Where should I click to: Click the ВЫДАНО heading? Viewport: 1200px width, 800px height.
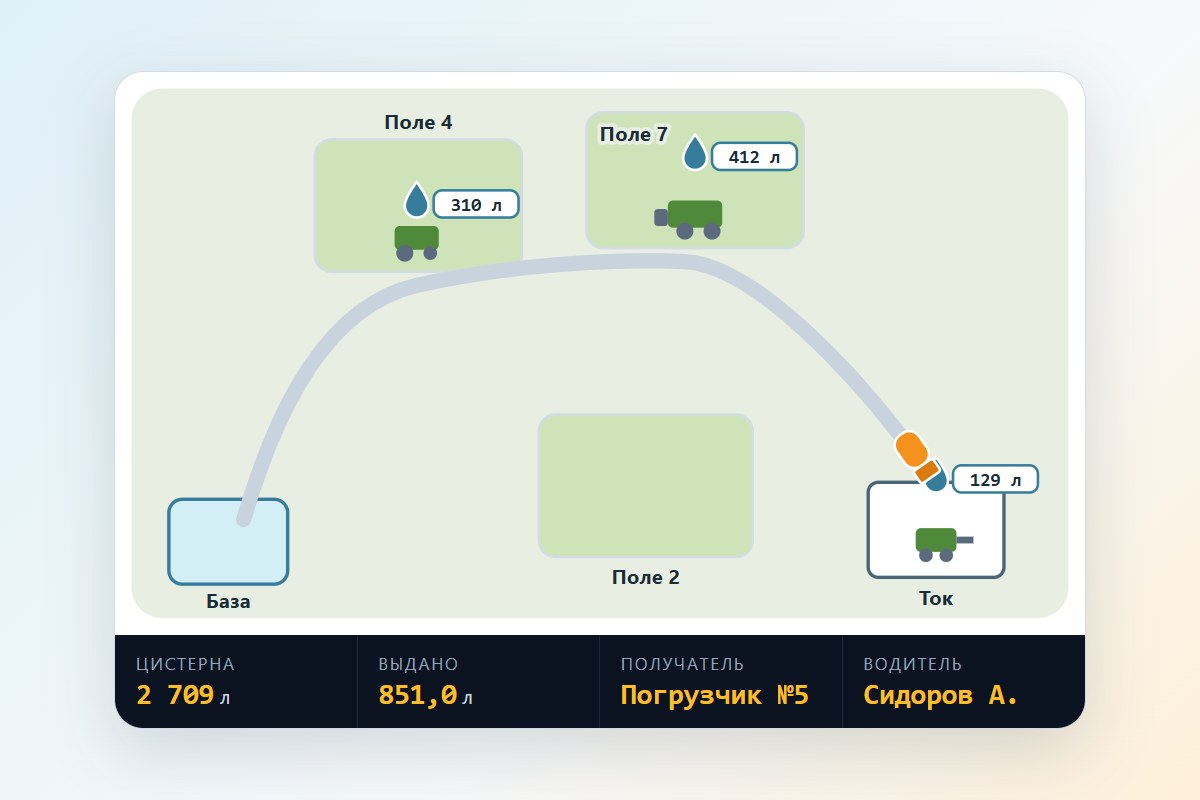[x=418, y=664]
